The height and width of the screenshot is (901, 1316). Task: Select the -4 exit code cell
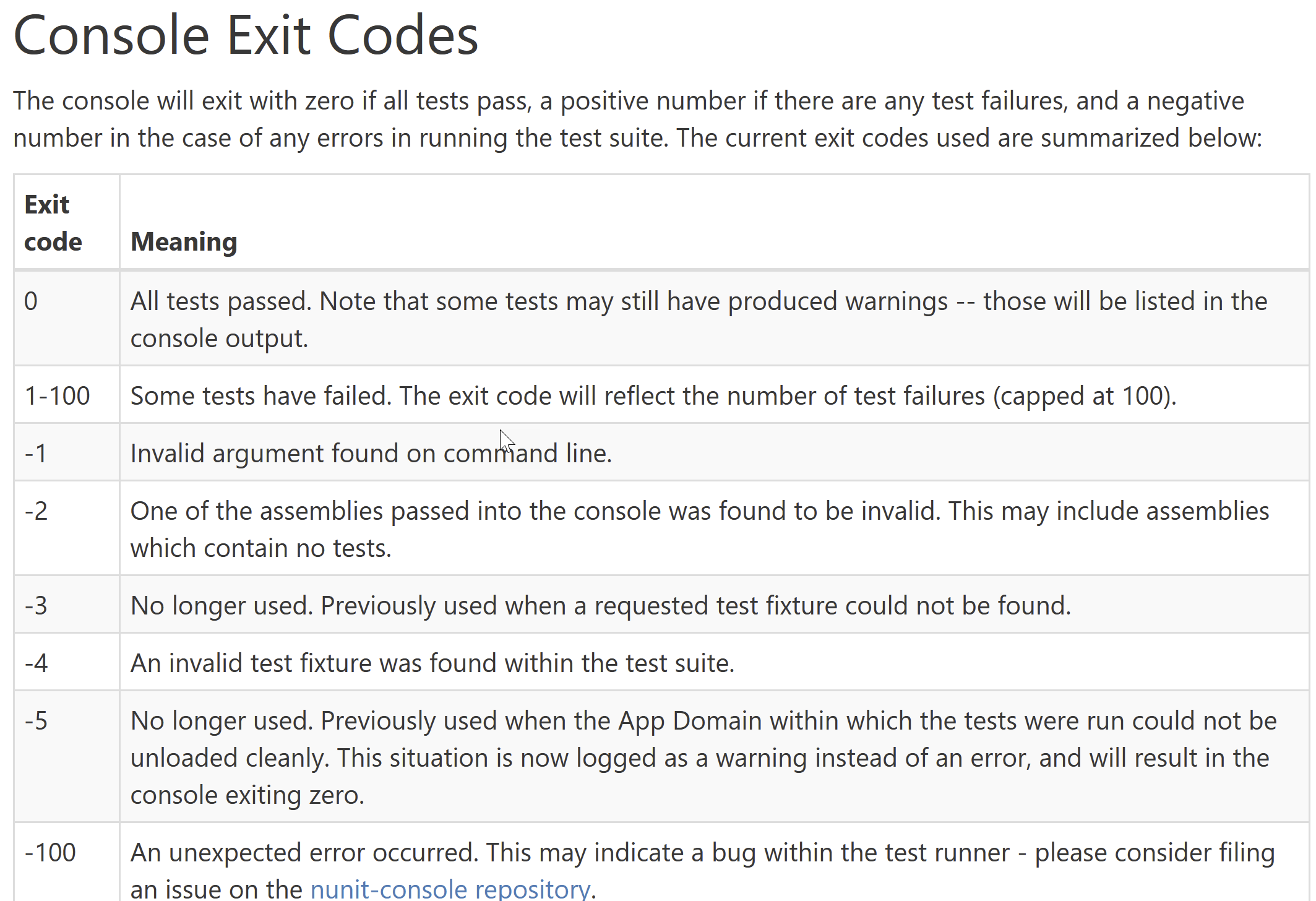66,662
